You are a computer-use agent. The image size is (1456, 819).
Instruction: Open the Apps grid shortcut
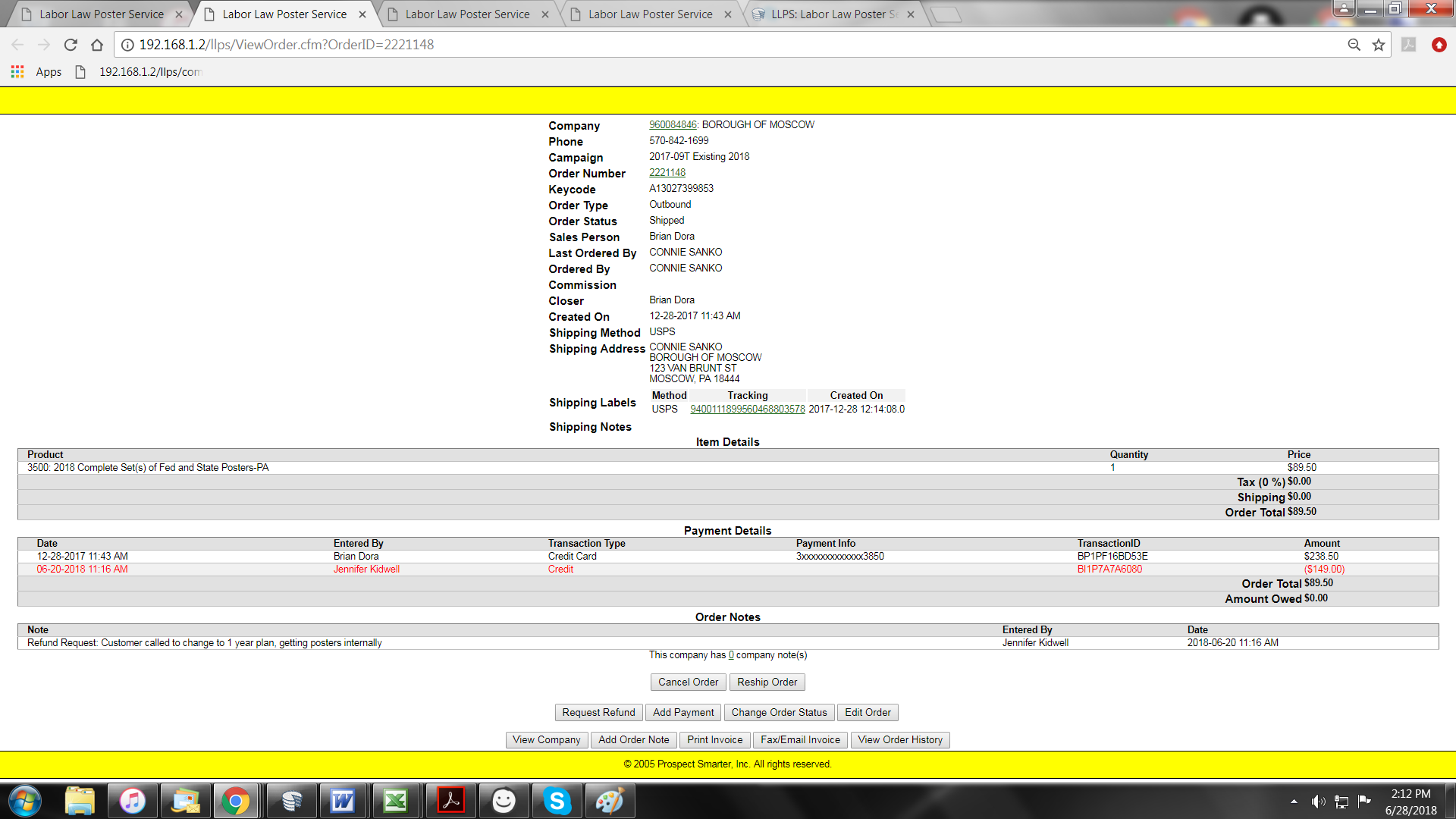(17, 72)
